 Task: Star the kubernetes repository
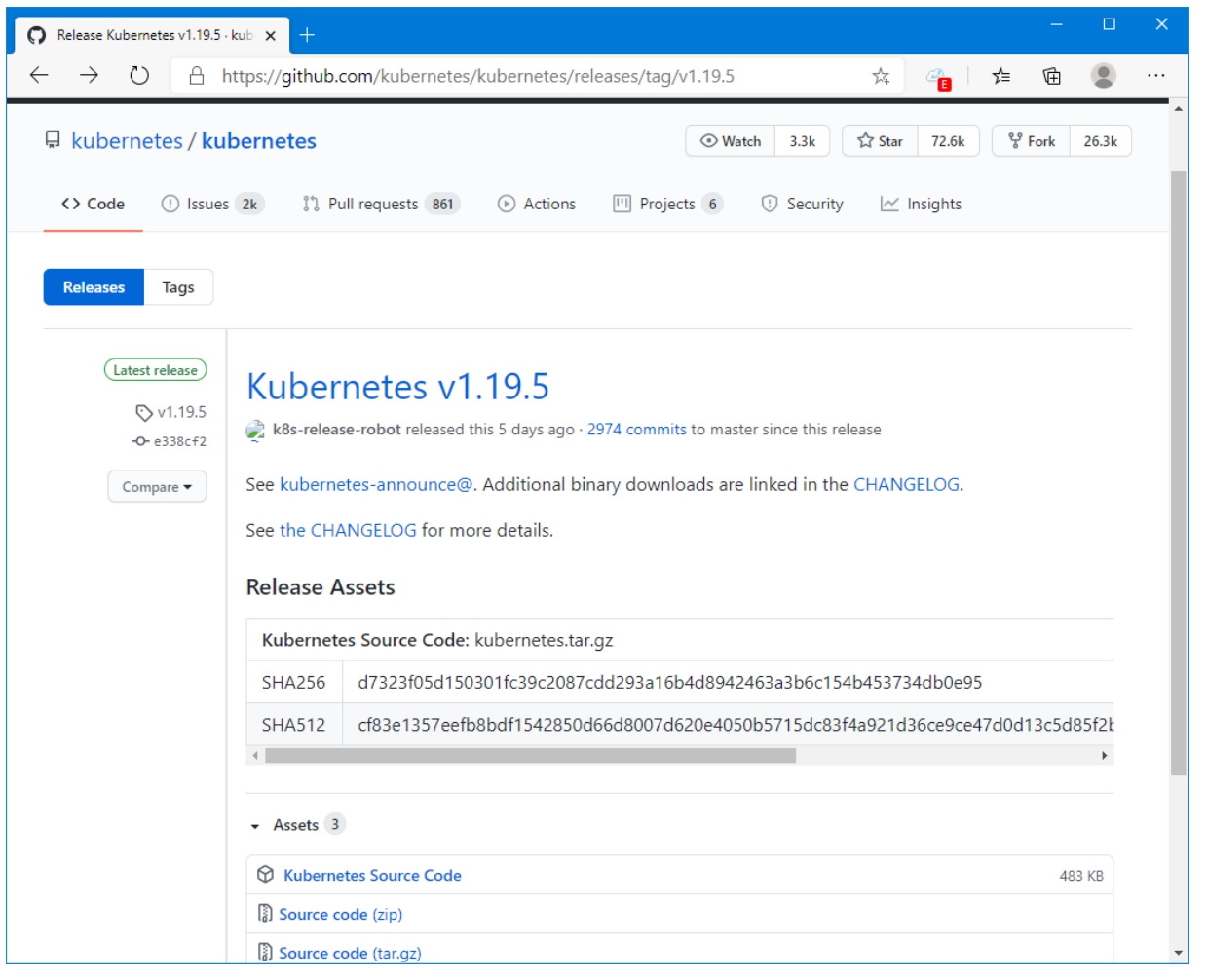click(881, 141)
